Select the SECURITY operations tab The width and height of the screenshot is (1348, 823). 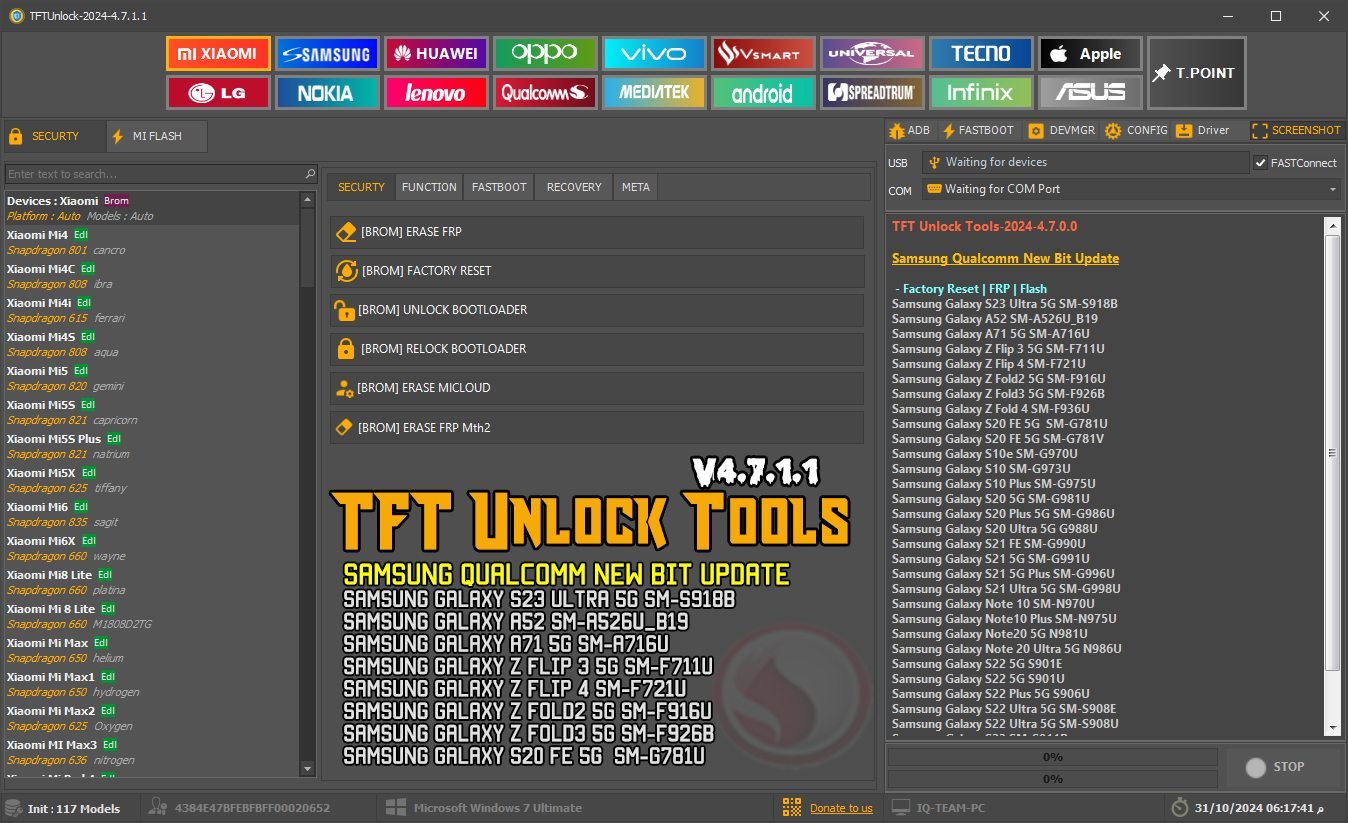pyautogui.click(x=361, y=187)
